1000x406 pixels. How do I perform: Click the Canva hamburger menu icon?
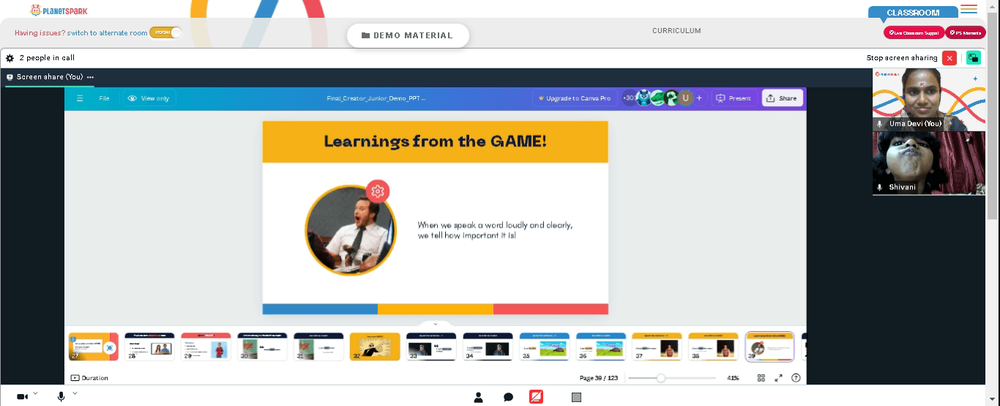point(80,98)
